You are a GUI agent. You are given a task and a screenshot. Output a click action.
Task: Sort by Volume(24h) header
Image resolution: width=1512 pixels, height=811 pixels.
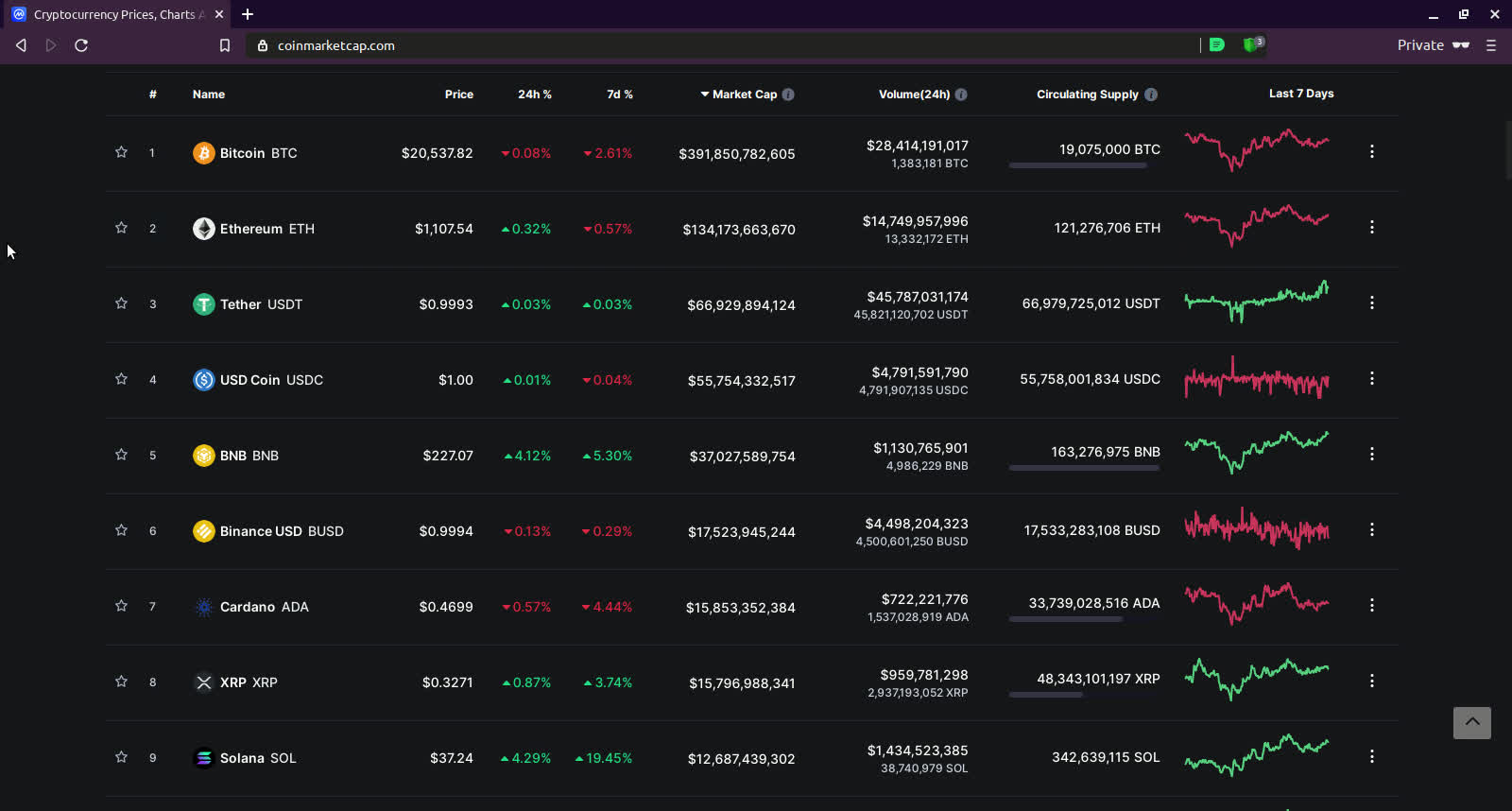pos(915,95)
